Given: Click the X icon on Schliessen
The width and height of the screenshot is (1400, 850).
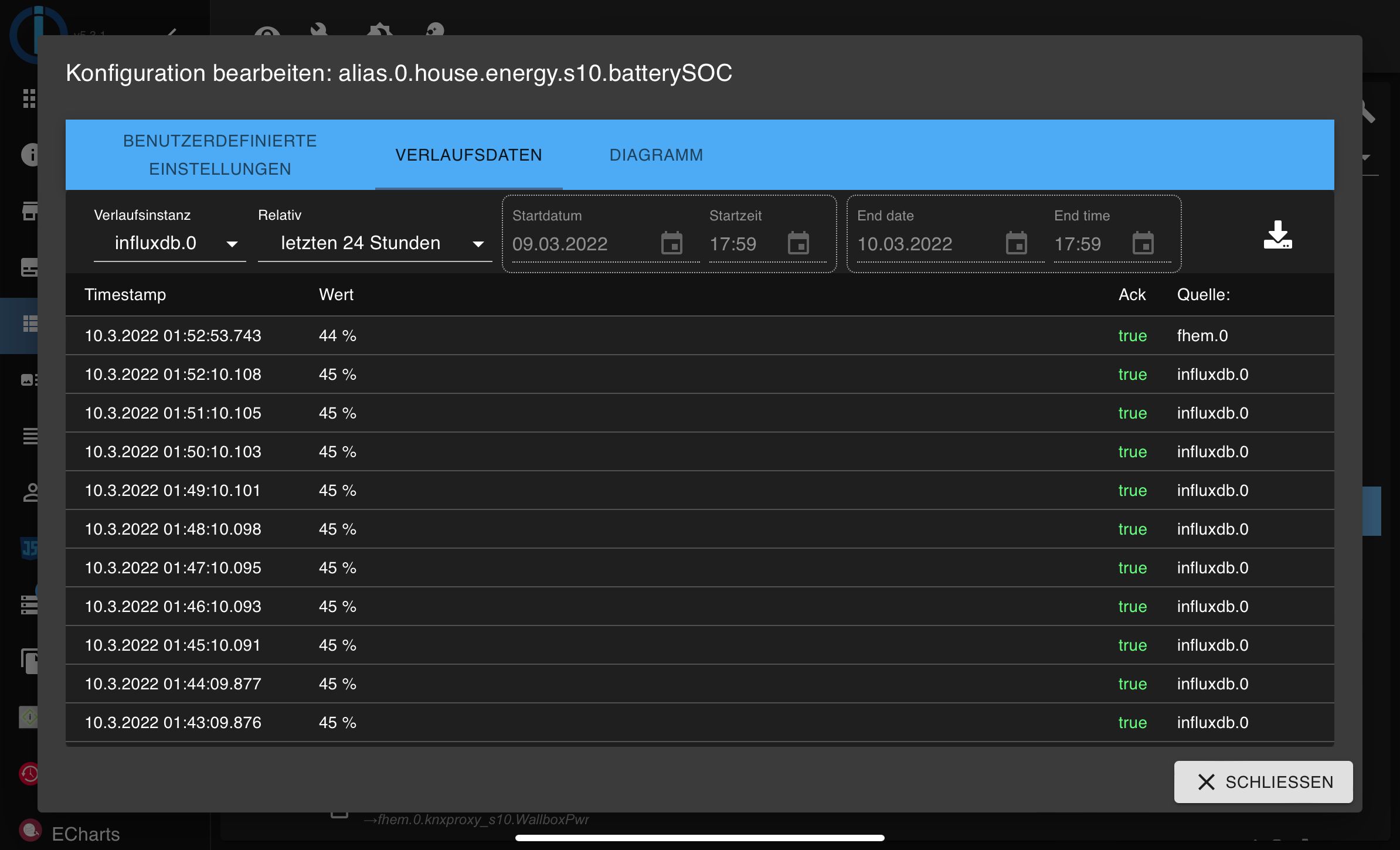Looking at the screenshot, I should pos(1206,782).
